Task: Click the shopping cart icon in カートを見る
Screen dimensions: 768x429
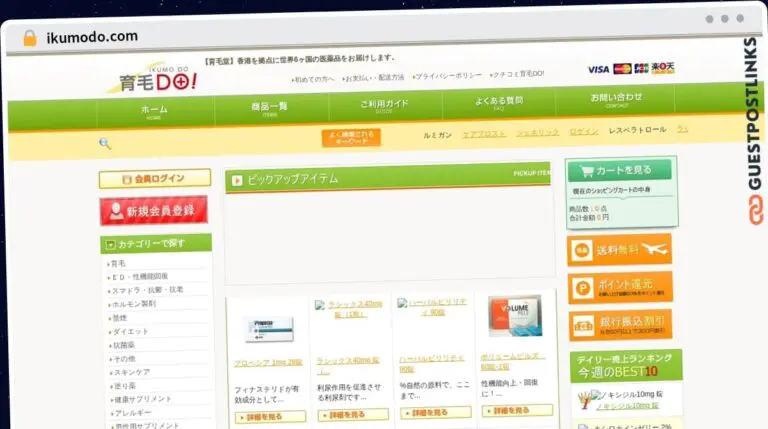Action: click(x=586, y=171)
